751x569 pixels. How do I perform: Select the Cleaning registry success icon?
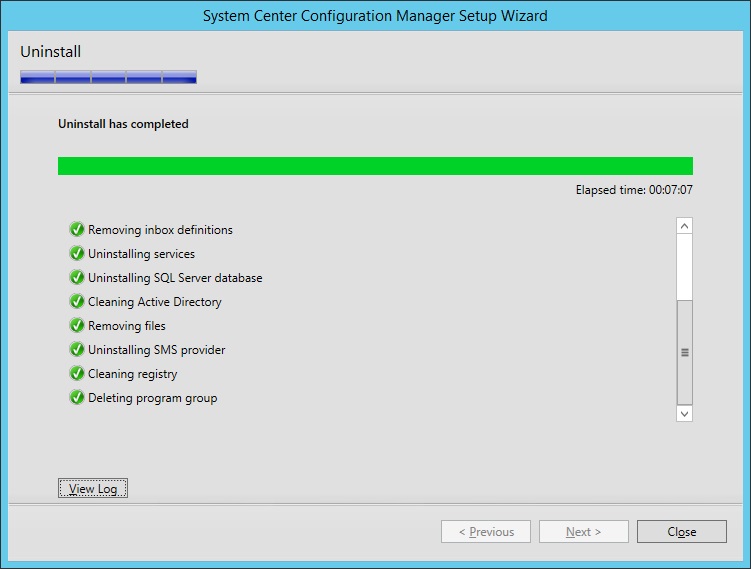pyautogui.click(x=77, y=374)
